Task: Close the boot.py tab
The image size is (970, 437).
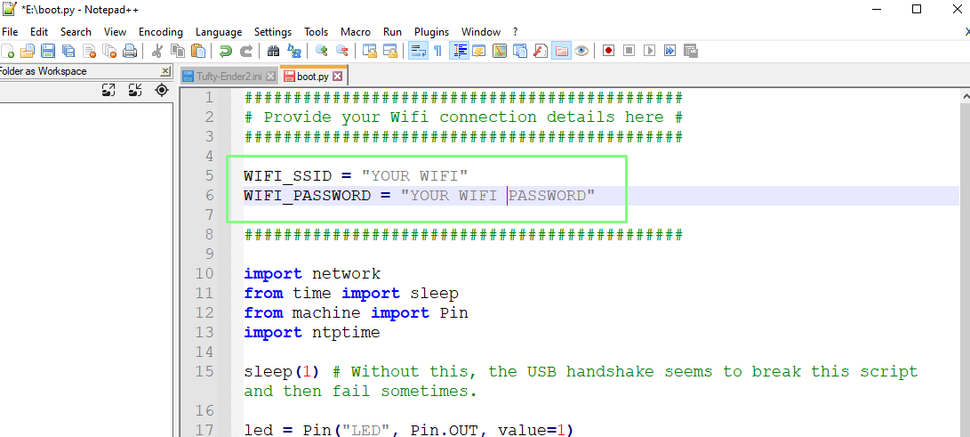Action: tap(337, 77)
